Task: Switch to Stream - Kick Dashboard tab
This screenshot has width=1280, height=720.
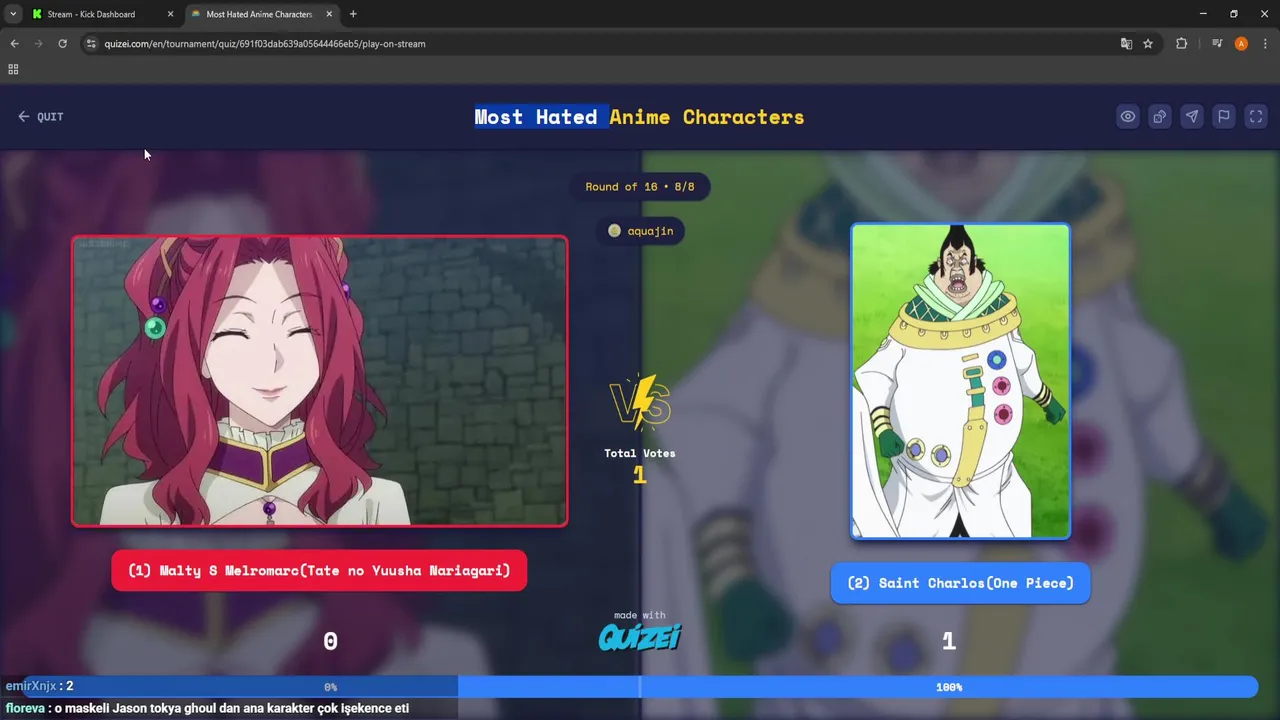Action: [x=91, y=14]
